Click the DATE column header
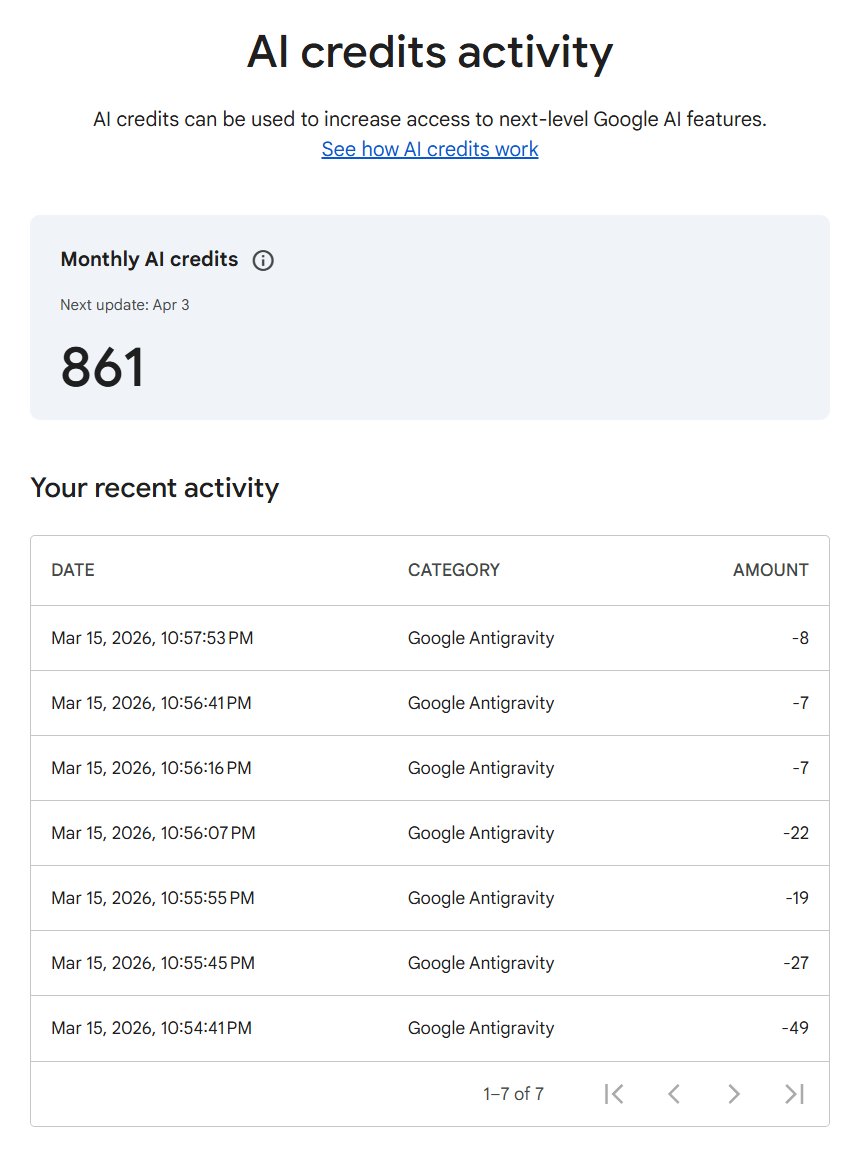 click(x=73, y=570)
